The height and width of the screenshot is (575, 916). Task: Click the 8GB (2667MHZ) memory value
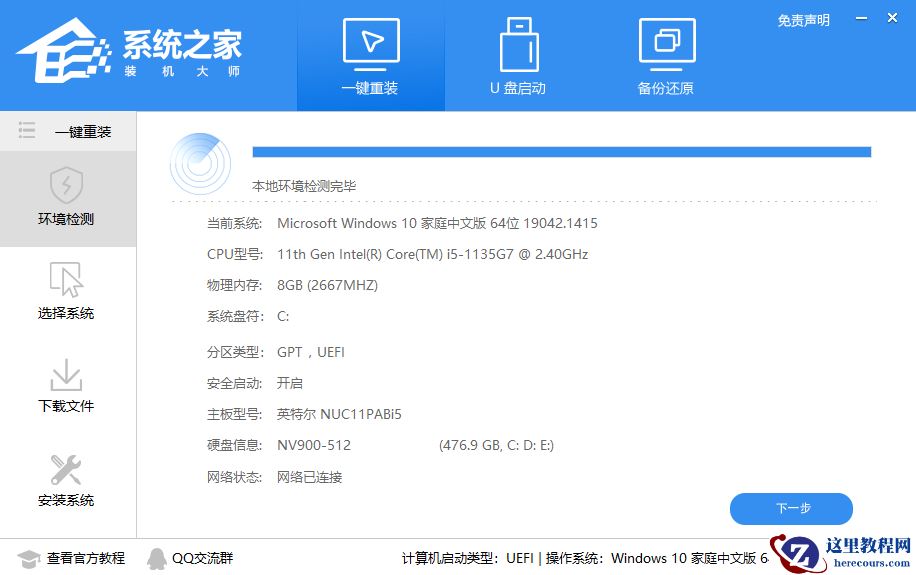tap(327, 285)
